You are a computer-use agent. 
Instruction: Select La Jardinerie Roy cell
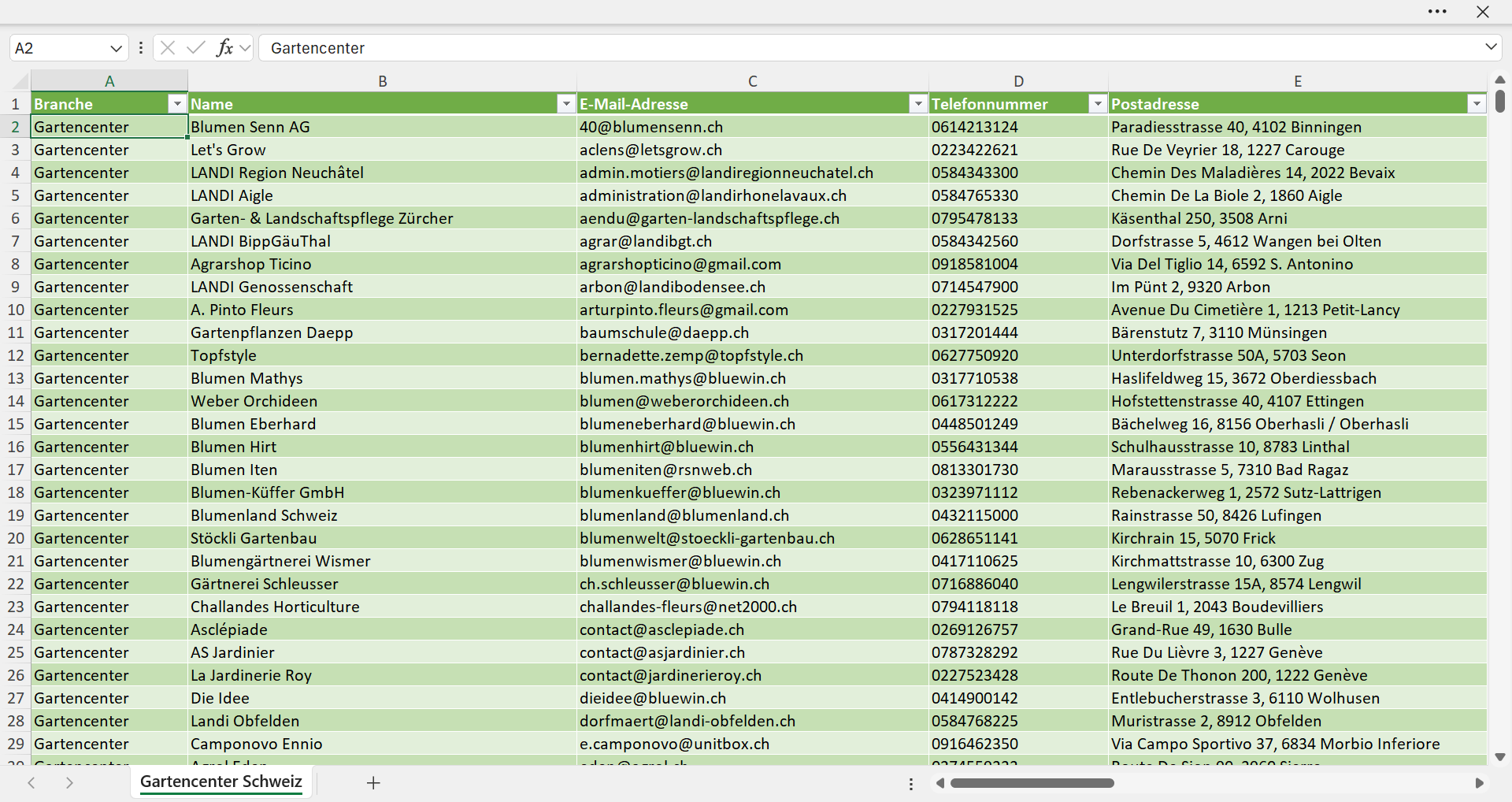pyautogui.click(x=383, y=675)
